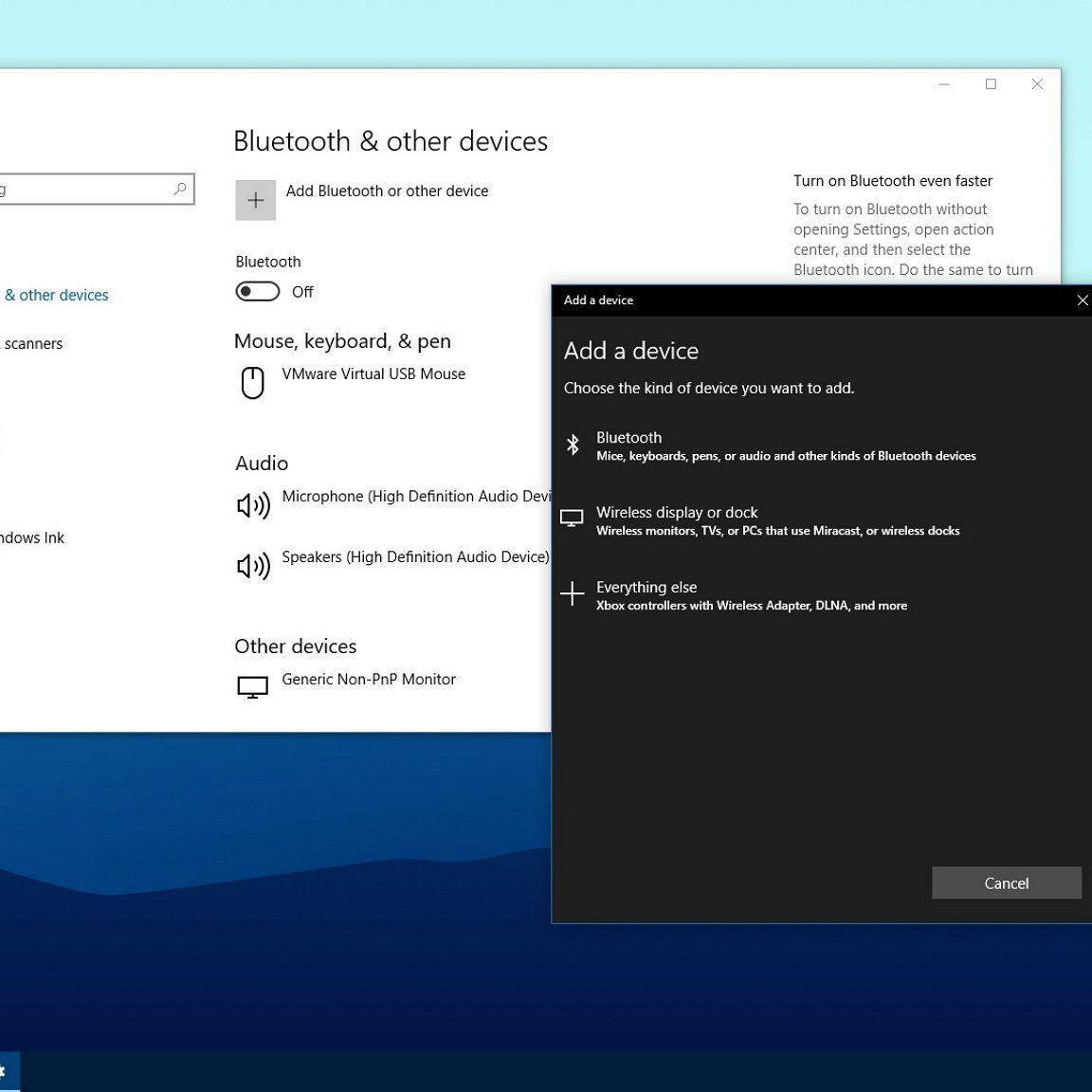Screen dimensions: 1092x1092
Task: Open the Bluetooth & other devices sidebar page
Action: (57, 296)
